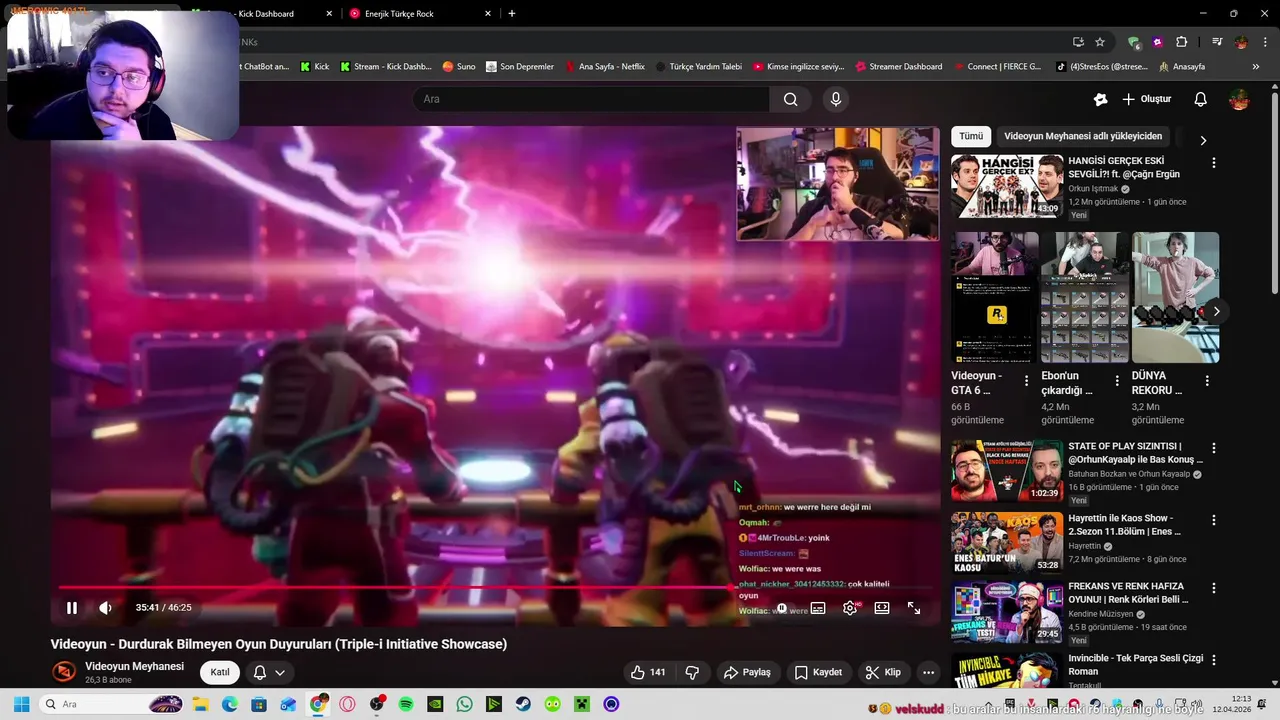1280x720 pixels.
Task: Pause the video with the player button
Action: pyautogui.click(x=72, y=608)
